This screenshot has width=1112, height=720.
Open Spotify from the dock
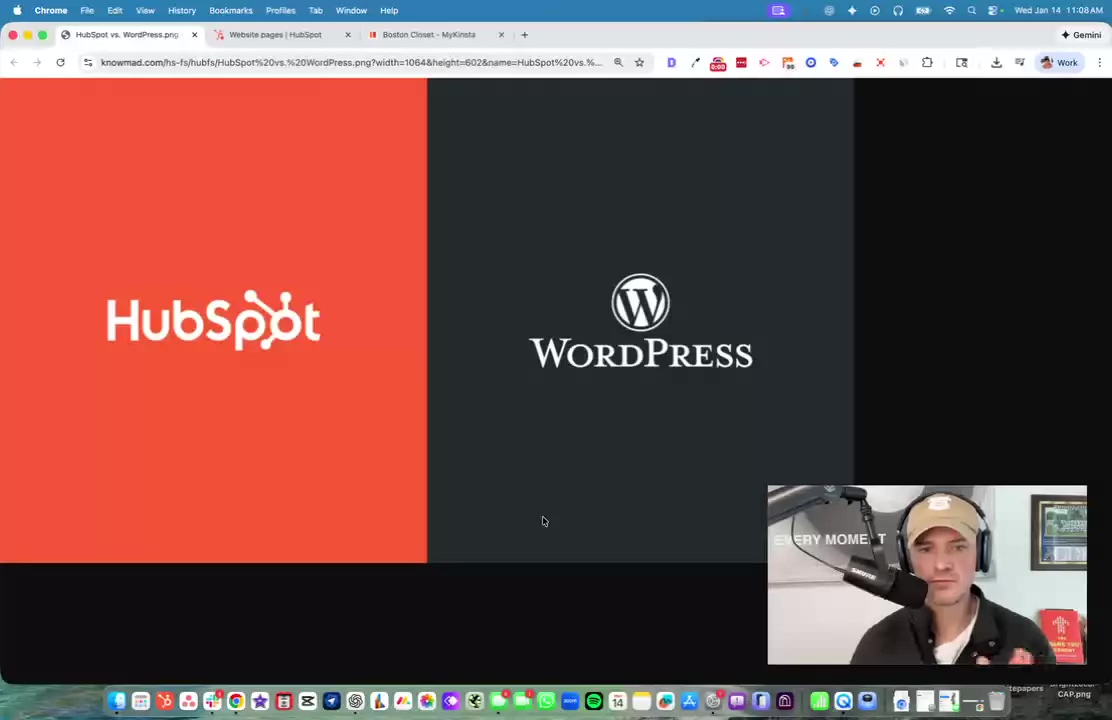click(594, 701)
